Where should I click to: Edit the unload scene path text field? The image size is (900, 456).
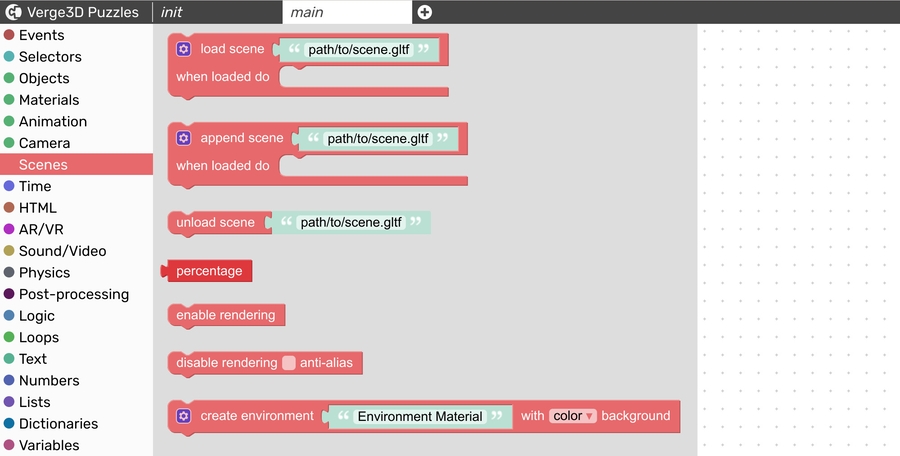coord(351,222)
